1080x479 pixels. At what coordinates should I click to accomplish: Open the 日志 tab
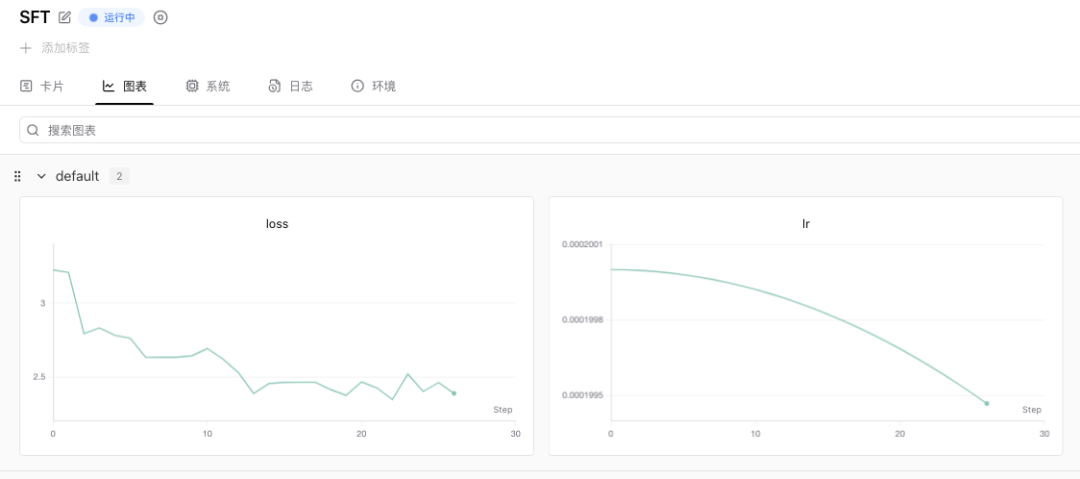(x=290, y=86)
